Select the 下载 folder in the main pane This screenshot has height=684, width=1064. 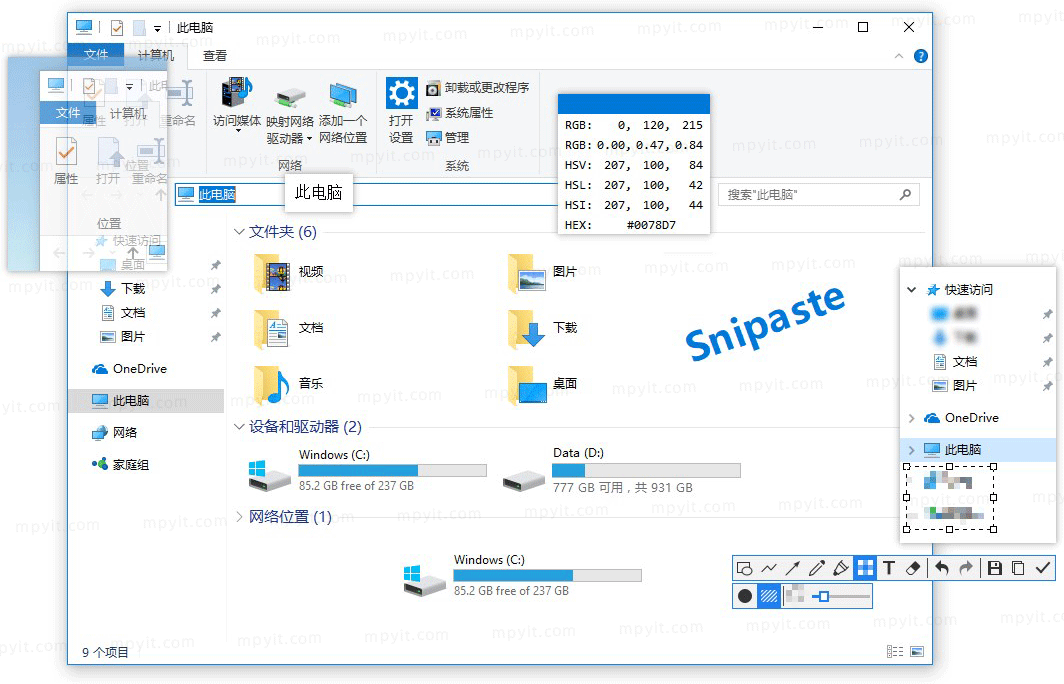[544, 328]
